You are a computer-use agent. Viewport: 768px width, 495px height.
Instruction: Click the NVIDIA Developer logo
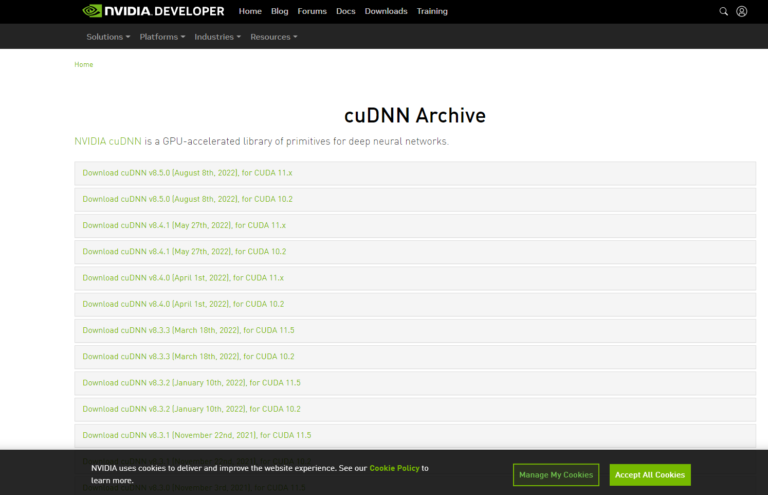click(157, 11)
